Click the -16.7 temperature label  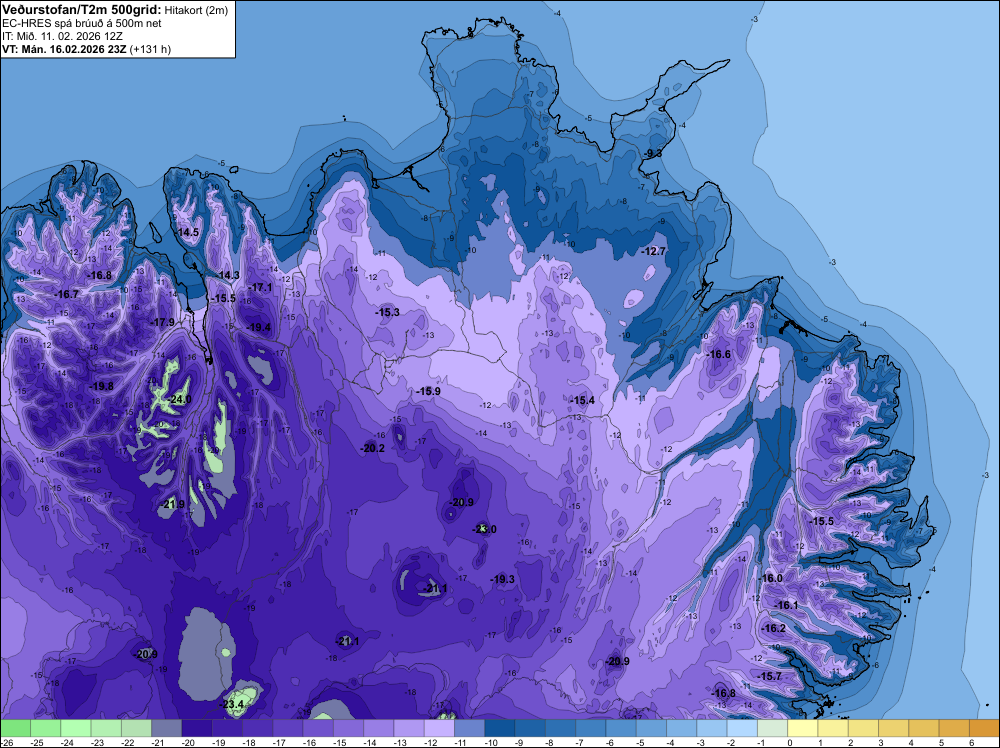tap(67, 294)
